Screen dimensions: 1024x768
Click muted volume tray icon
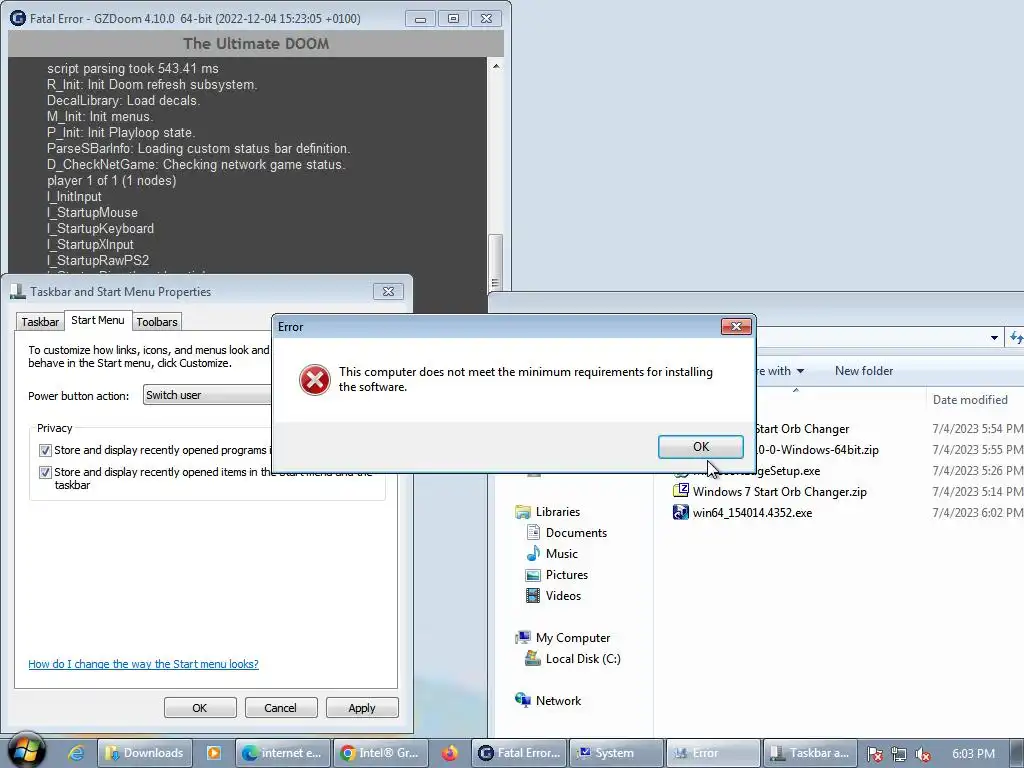(923, 754)
